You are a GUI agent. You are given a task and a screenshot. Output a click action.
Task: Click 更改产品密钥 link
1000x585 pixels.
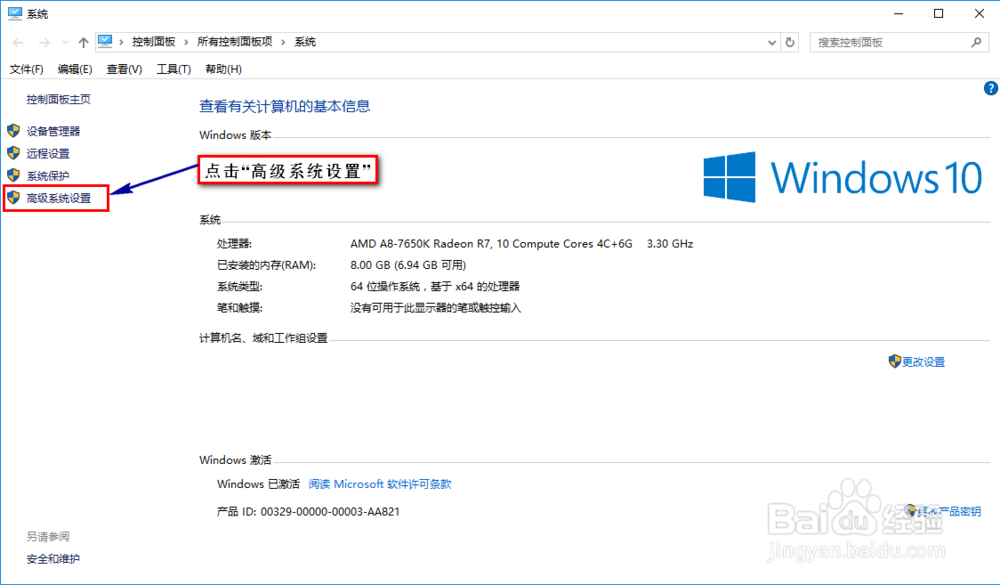(949, 511)
